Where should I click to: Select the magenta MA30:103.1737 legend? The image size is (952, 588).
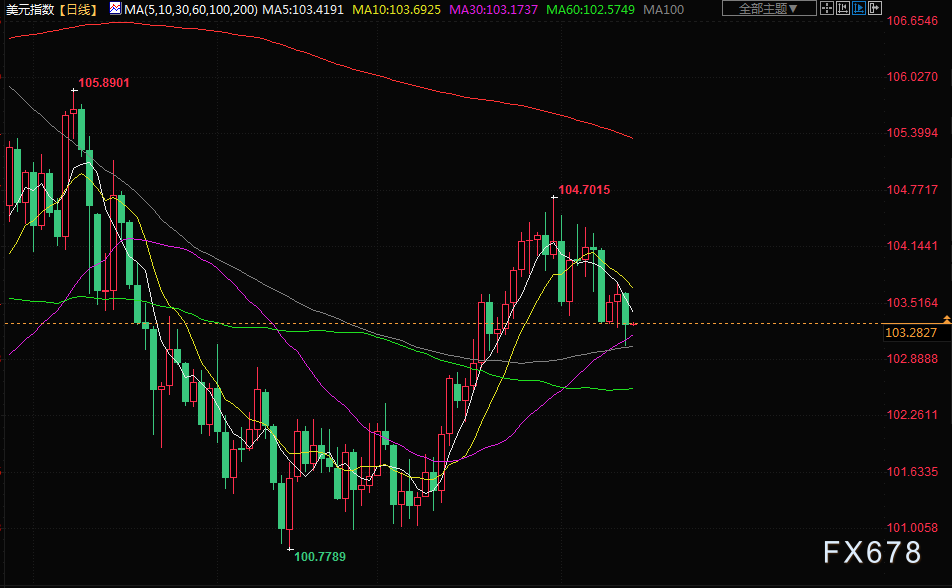point(495,9)
